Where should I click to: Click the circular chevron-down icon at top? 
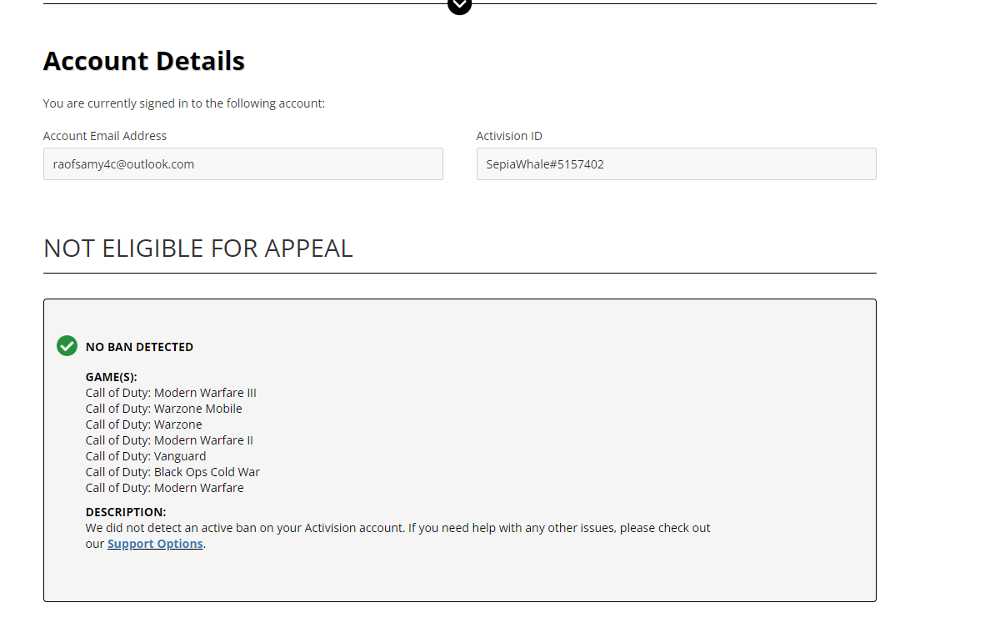459,4
